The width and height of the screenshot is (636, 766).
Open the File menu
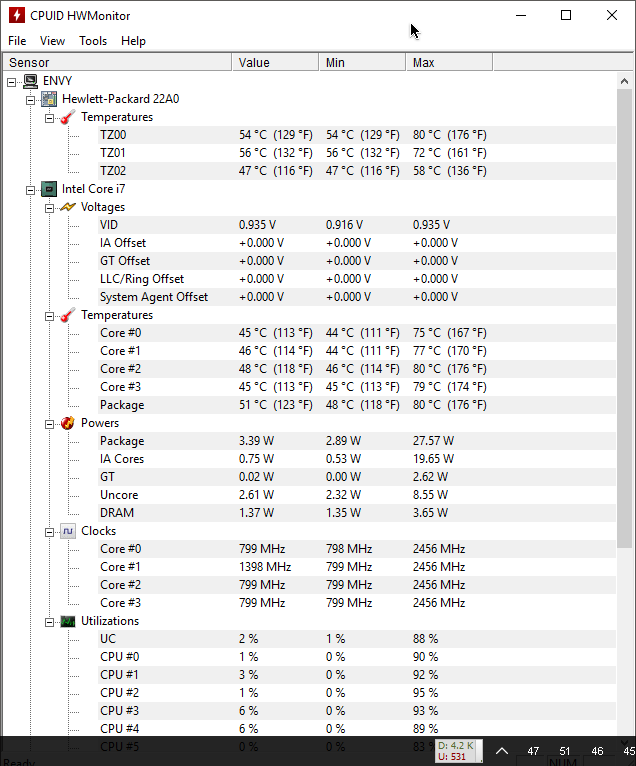tap(17, 41)
